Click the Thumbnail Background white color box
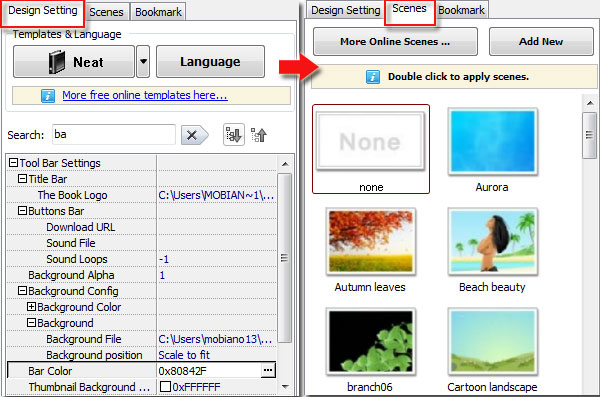The width and height of the screenshot is (600, 397). [165, 386]
